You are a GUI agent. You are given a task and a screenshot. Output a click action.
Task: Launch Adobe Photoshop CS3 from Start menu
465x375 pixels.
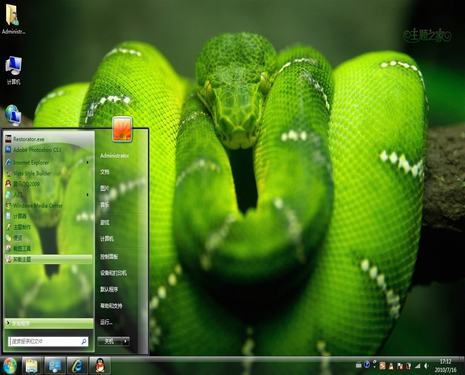(x=49, y=150)
